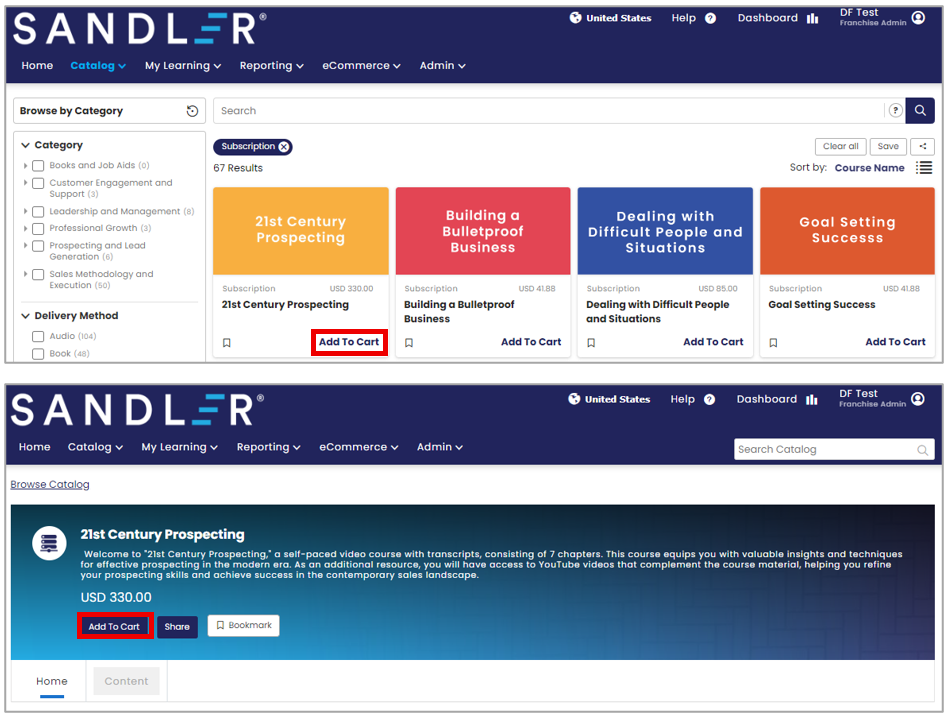Switch to the Content tab
The width and height of the screenshot is (948, 719).
pyautogui.click(x=126, y=681)
